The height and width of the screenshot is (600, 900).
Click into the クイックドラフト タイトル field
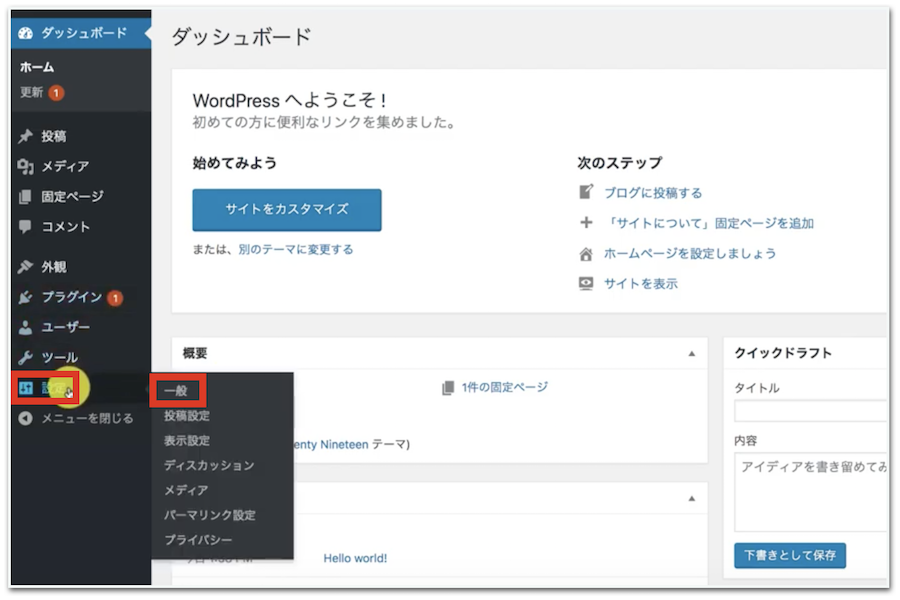[811, 411]
